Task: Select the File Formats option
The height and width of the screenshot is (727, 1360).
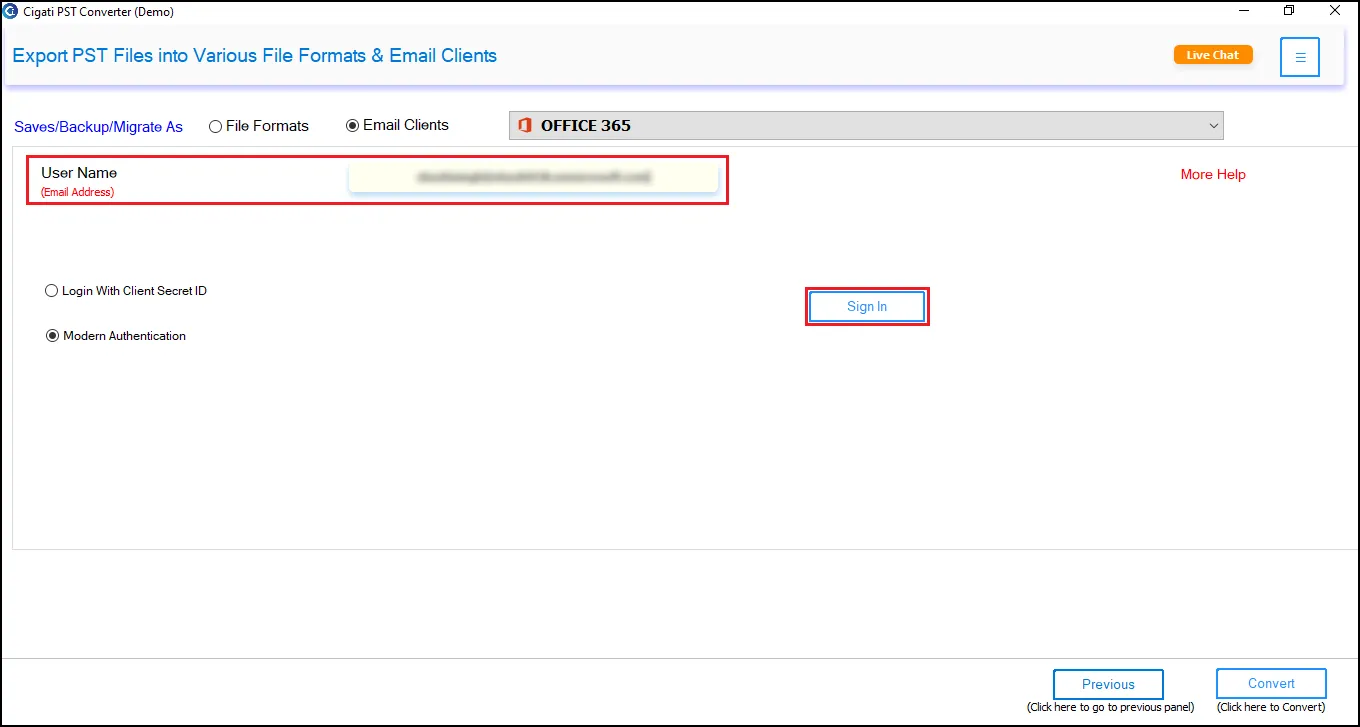Action: (259, 126)
